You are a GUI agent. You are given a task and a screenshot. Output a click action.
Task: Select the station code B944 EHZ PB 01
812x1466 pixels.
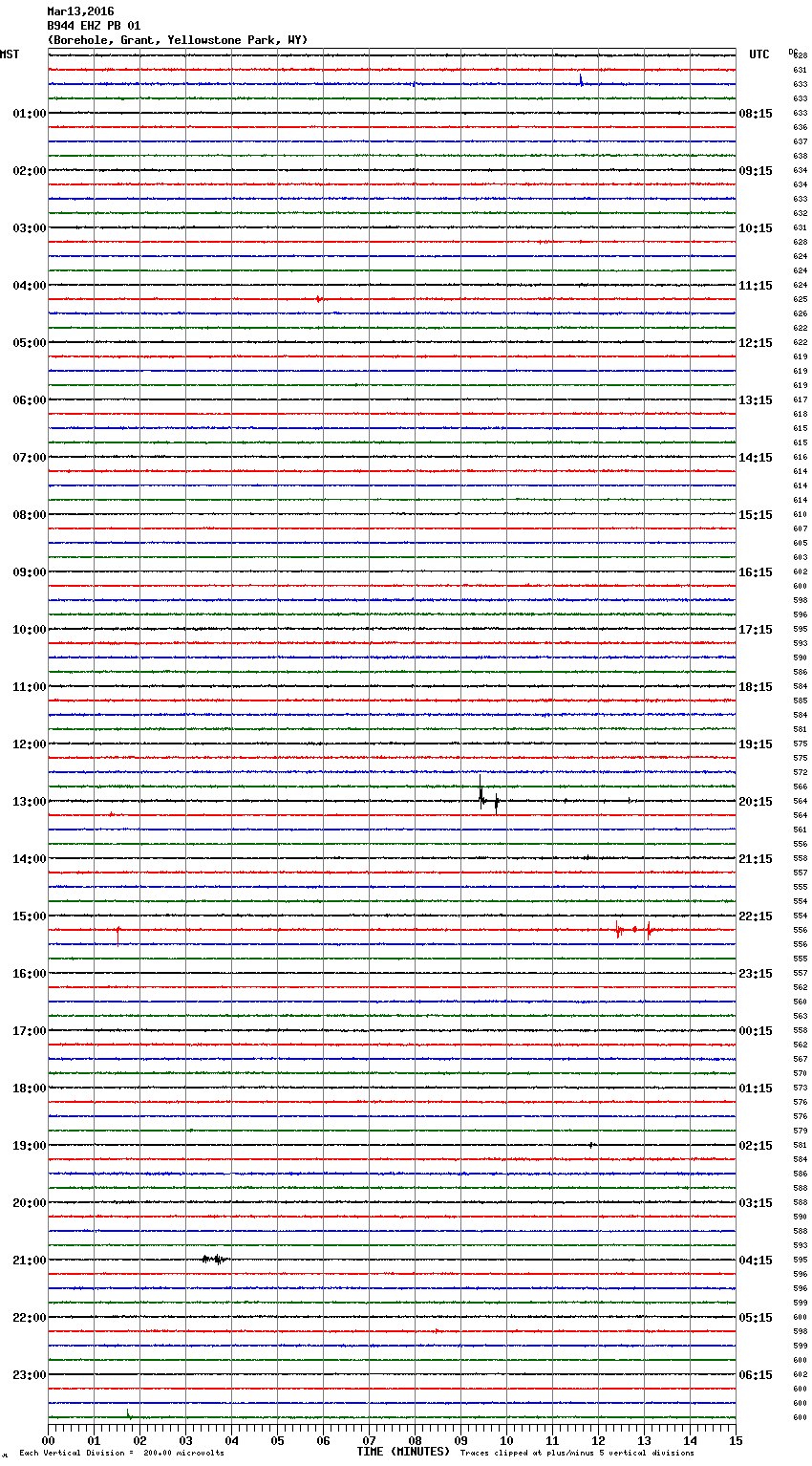(x=94, y=26)
